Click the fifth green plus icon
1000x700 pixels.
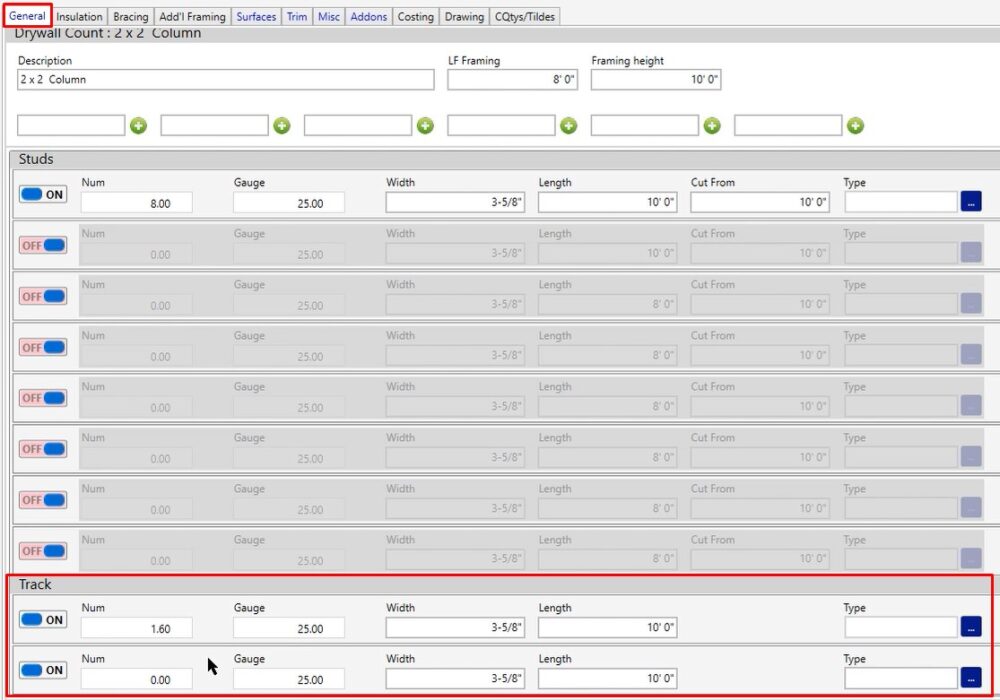(712, 126)
